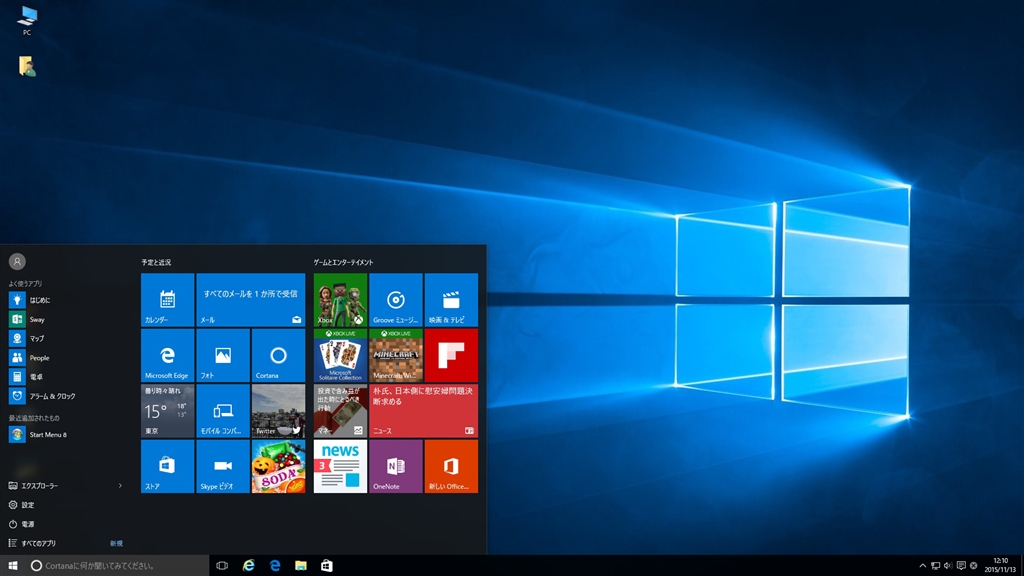Open the Store tile in Start menu
Image resolution: width=1024 pixels, height=576 pixels.
pos(167,466)
